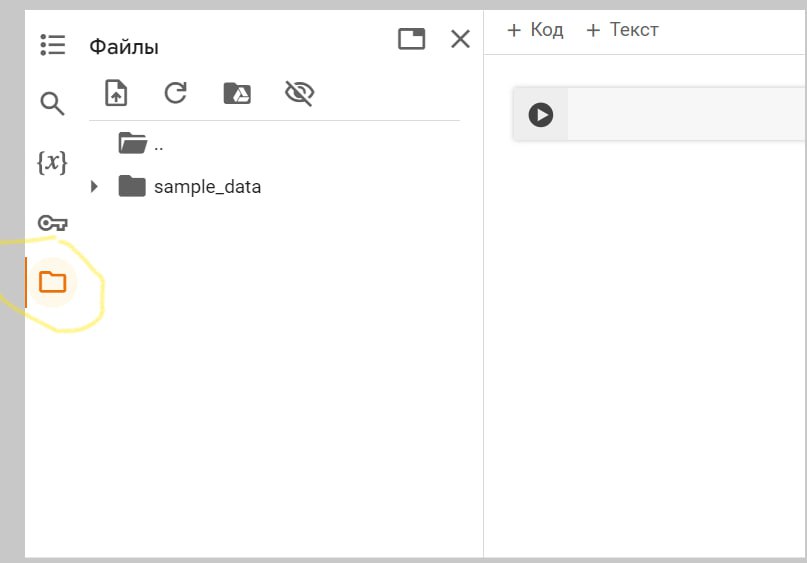Run the code cell with play button
Image resolution: width=807 pixels, height=563 pixels.
click(x=541, y=115)
